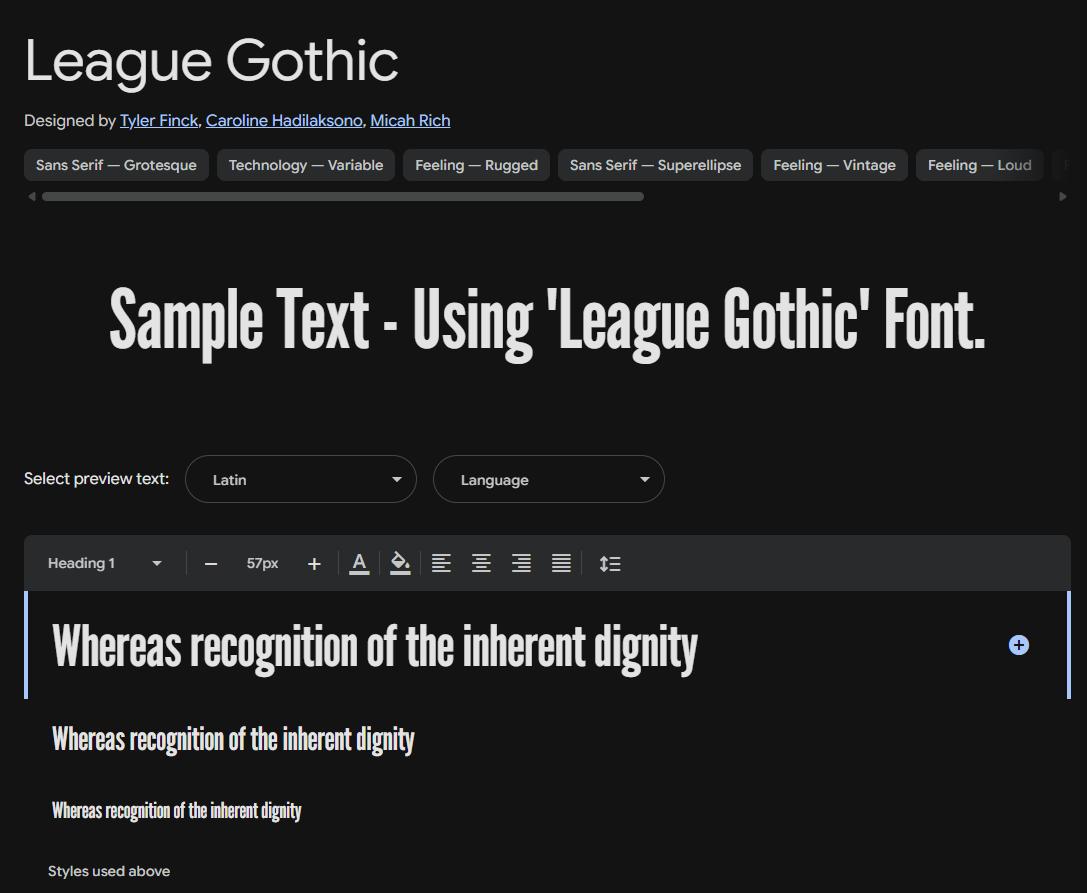The width and height of the screenshot is (1087, 893).
Task: Click the tags horizontal scrollbar
Action: 342,197
